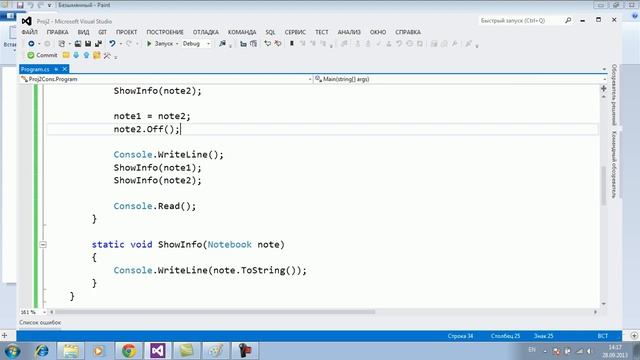Open Paint from the taskbar
The height and width of the screenshot is (360, 640).
216,351
